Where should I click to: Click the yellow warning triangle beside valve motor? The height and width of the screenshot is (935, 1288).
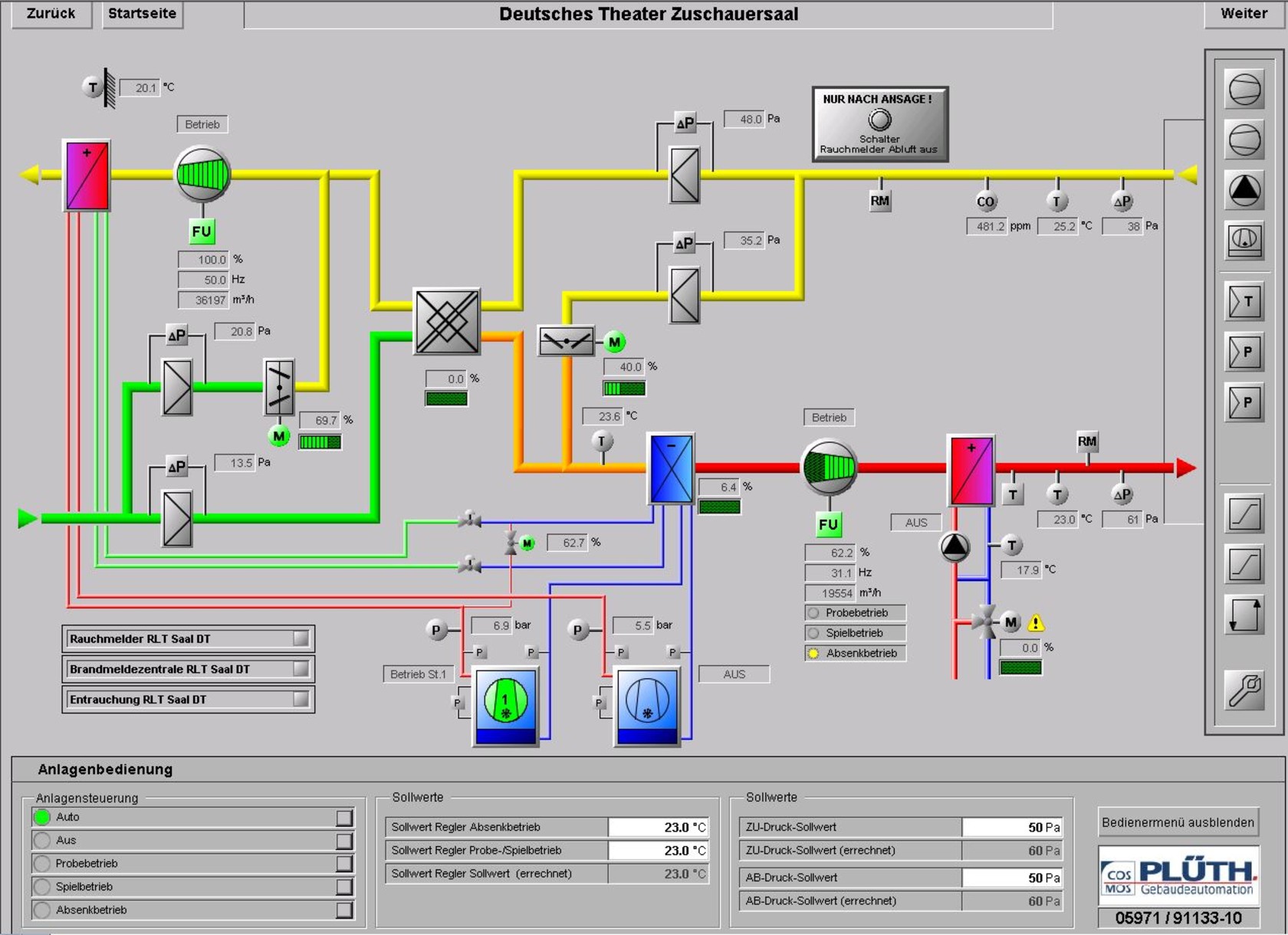coord(1036,622)
